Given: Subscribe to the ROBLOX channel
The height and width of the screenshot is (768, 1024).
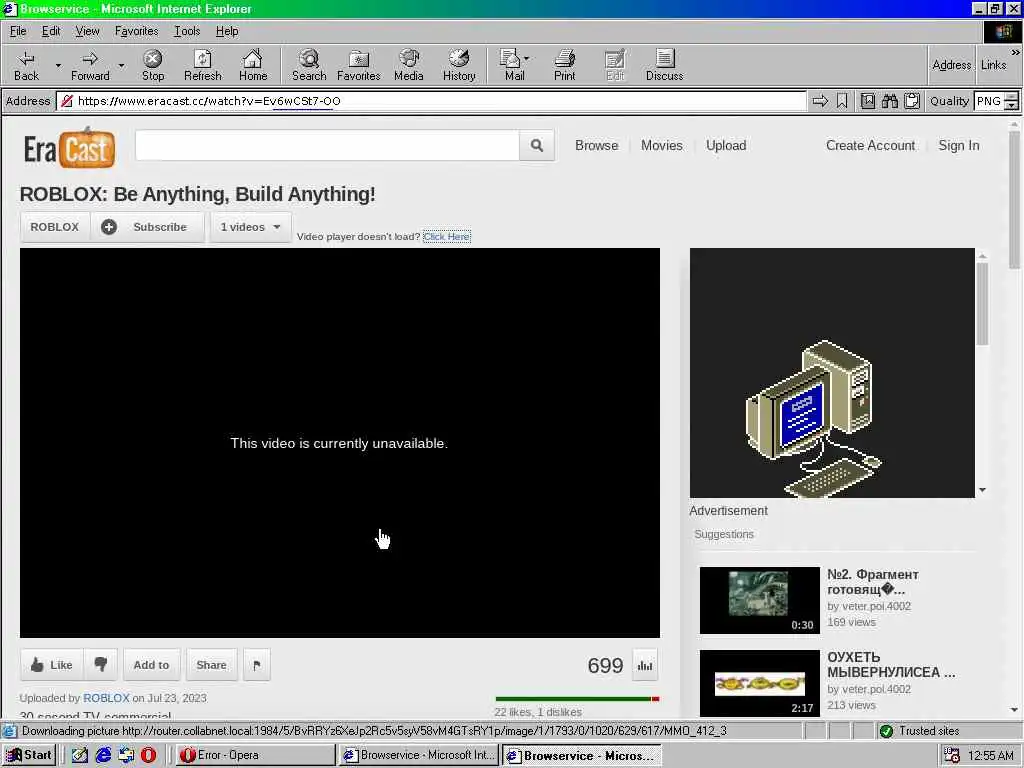Looking at the screenshot, I should 148,227.
